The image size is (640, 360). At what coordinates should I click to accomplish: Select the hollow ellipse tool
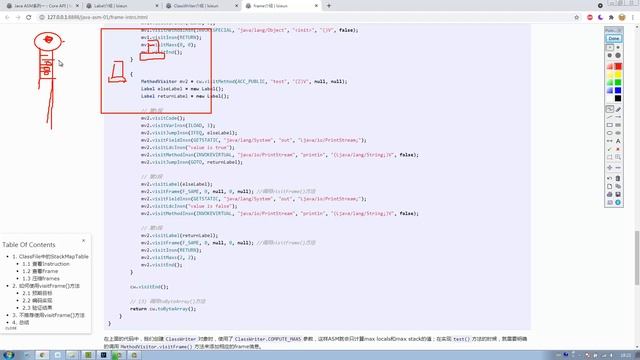(609, 133)
